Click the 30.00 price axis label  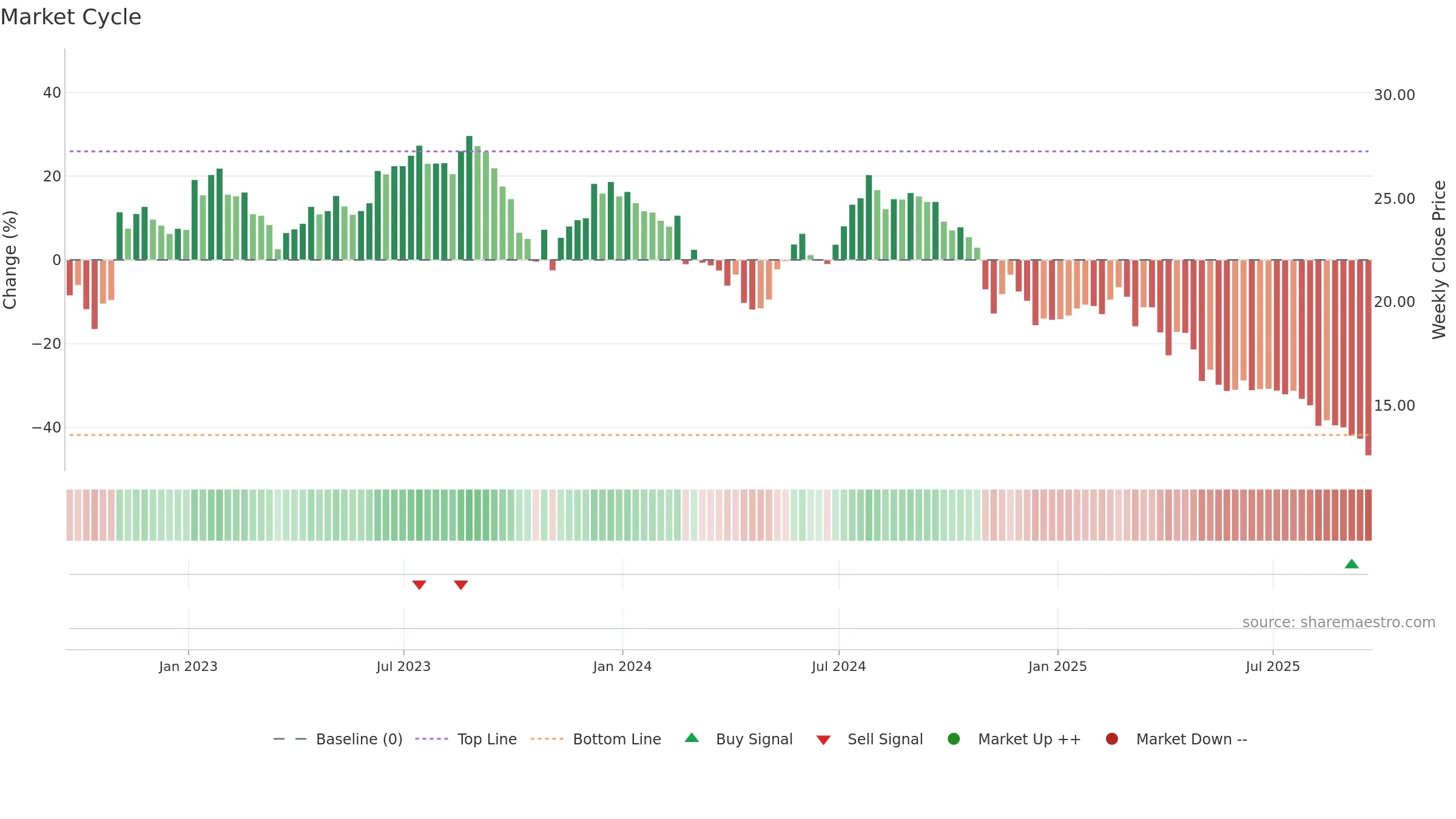[1394, 95]
